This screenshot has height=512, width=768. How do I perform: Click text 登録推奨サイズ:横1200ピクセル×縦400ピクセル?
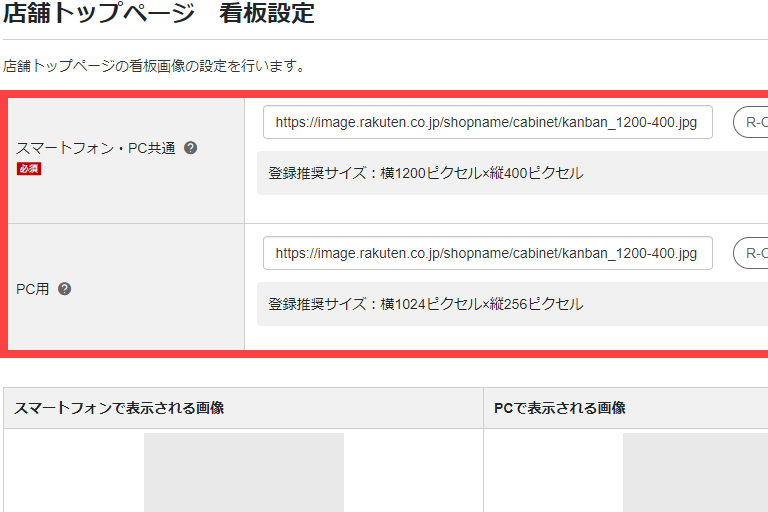tap(426, 173)
